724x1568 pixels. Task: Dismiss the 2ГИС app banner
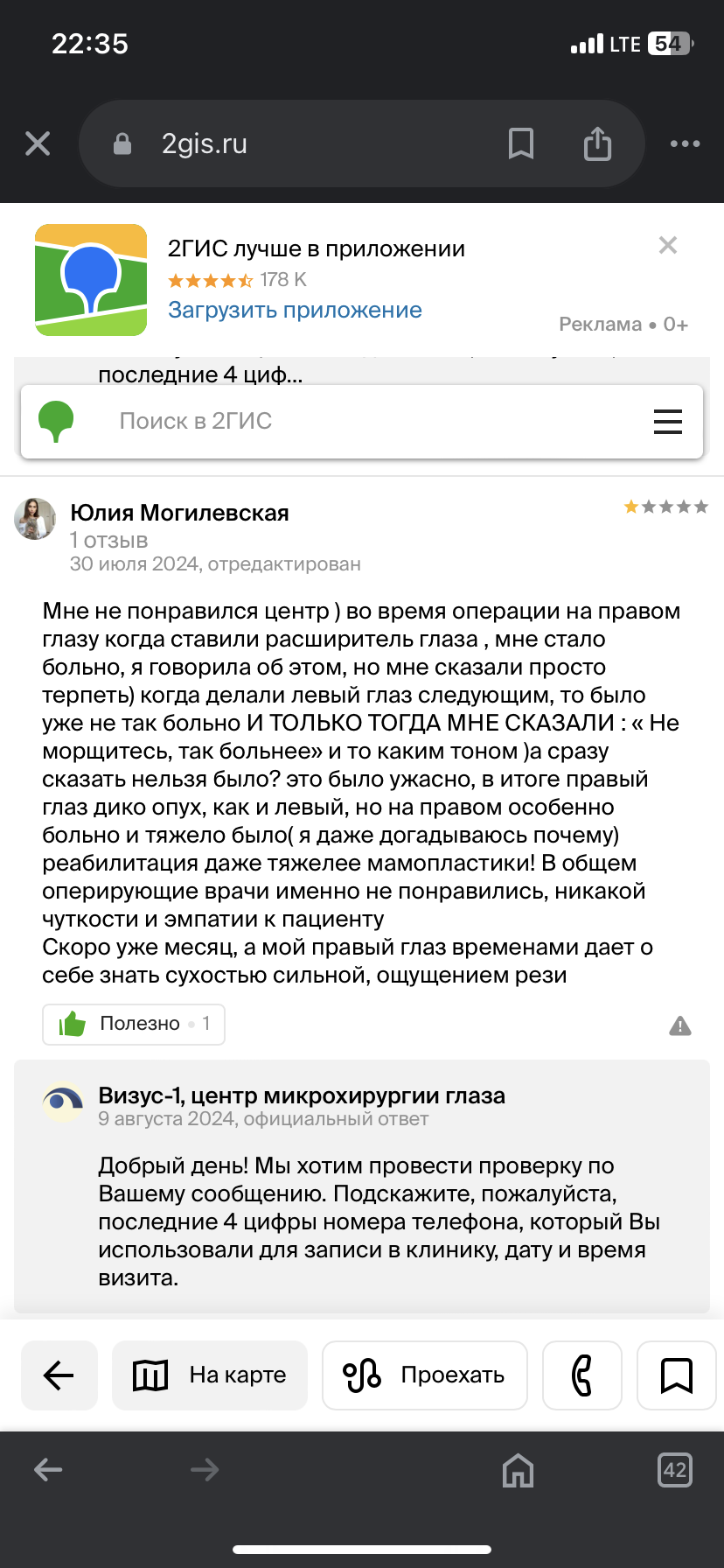[668, 246]
